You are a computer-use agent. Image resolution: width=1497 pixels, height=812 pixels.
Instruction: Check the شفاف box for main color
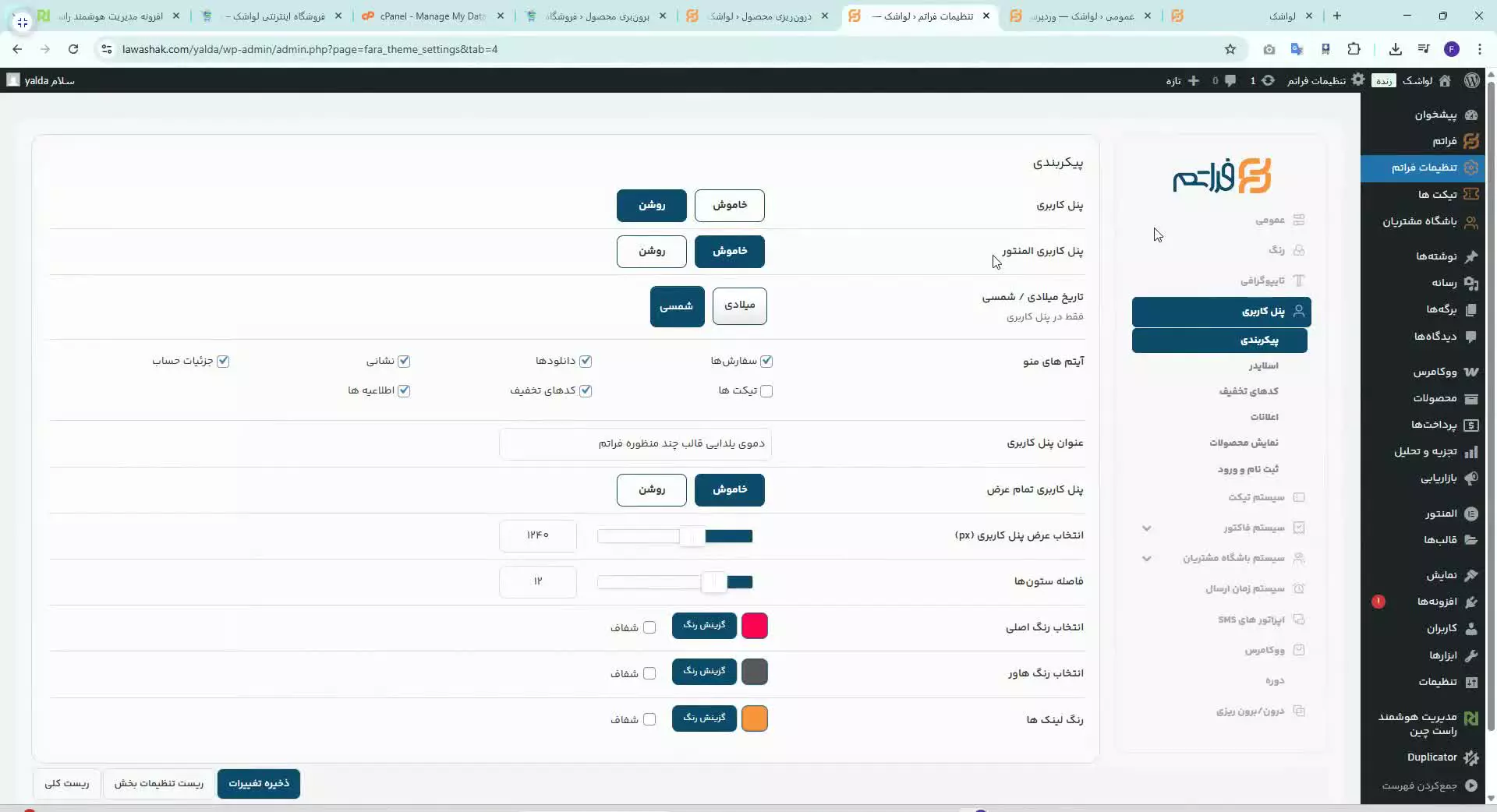[649, 627]
